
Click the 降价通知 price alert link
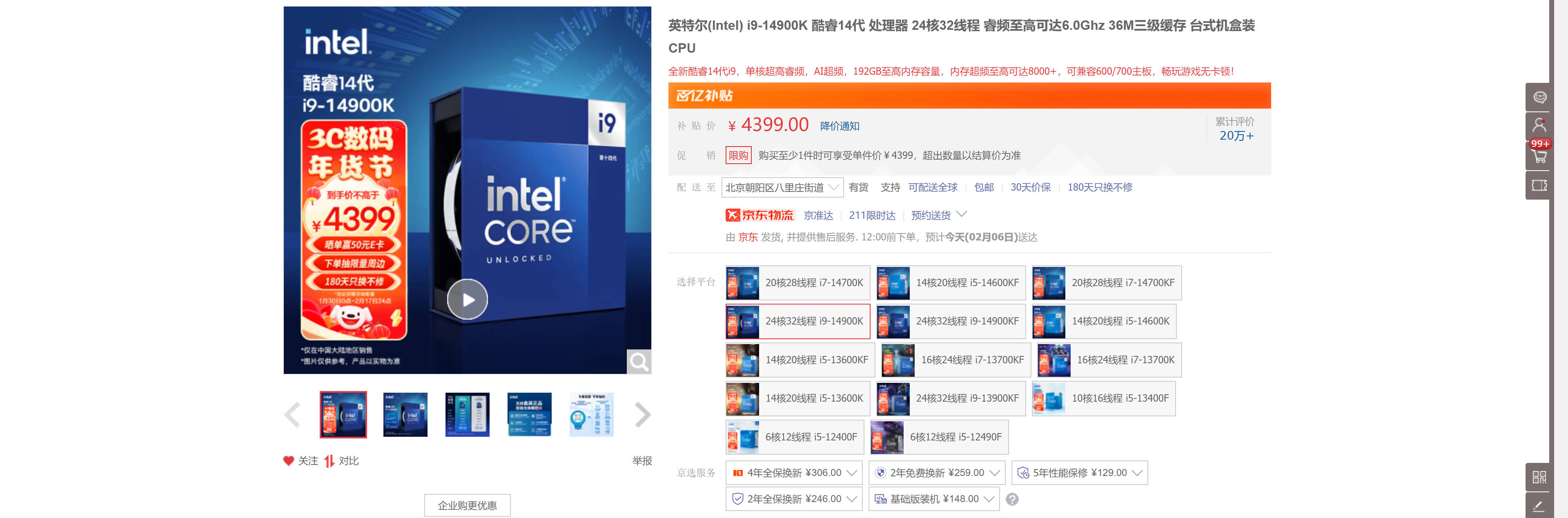coord(840,126)
